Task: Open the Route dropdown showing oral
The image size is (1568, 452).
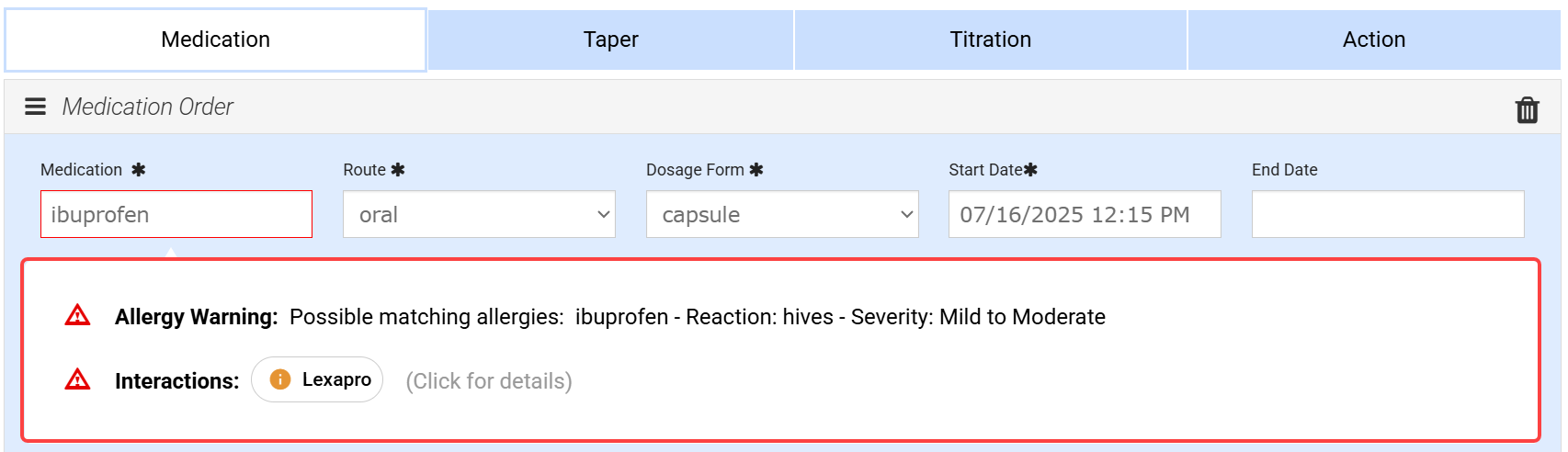Action: click(x=478, y=214)
